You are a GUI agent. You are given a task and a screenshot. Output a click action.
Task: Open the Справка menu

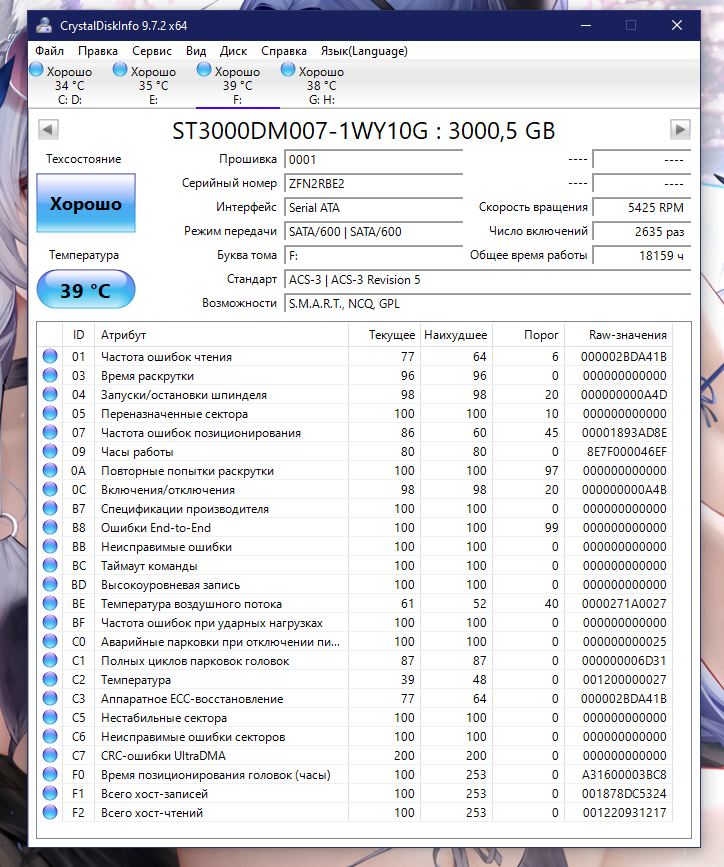[x=284, y=51]
